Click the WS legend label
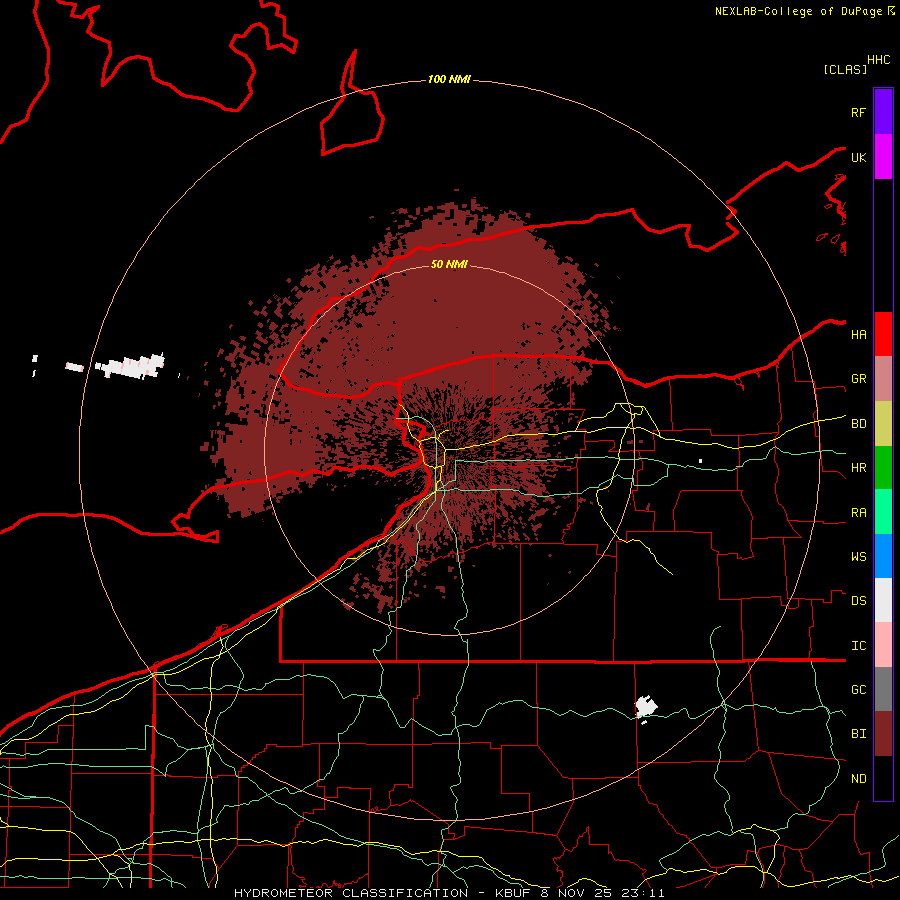The image size is (900, 900). pyautogui.click(x=858, y=557)
